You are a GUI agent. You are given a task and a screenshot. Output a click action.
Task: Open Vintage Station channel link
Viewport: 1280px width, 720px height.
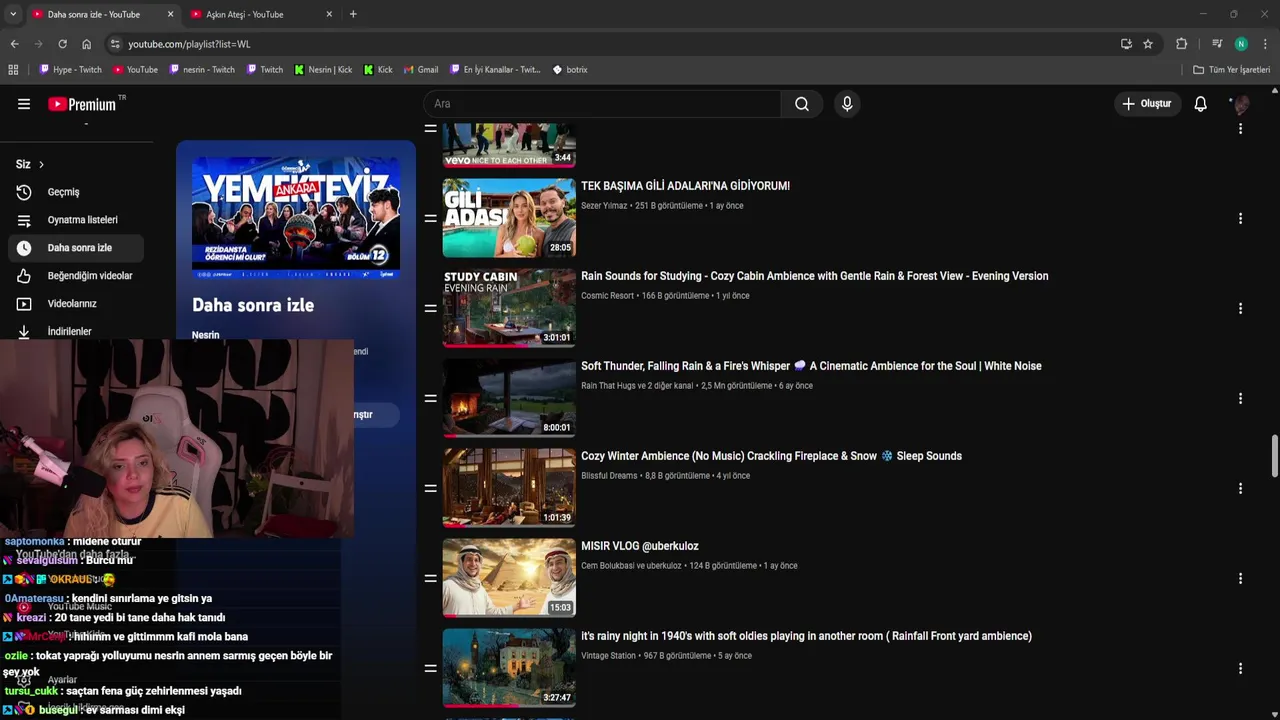point(608,656)
